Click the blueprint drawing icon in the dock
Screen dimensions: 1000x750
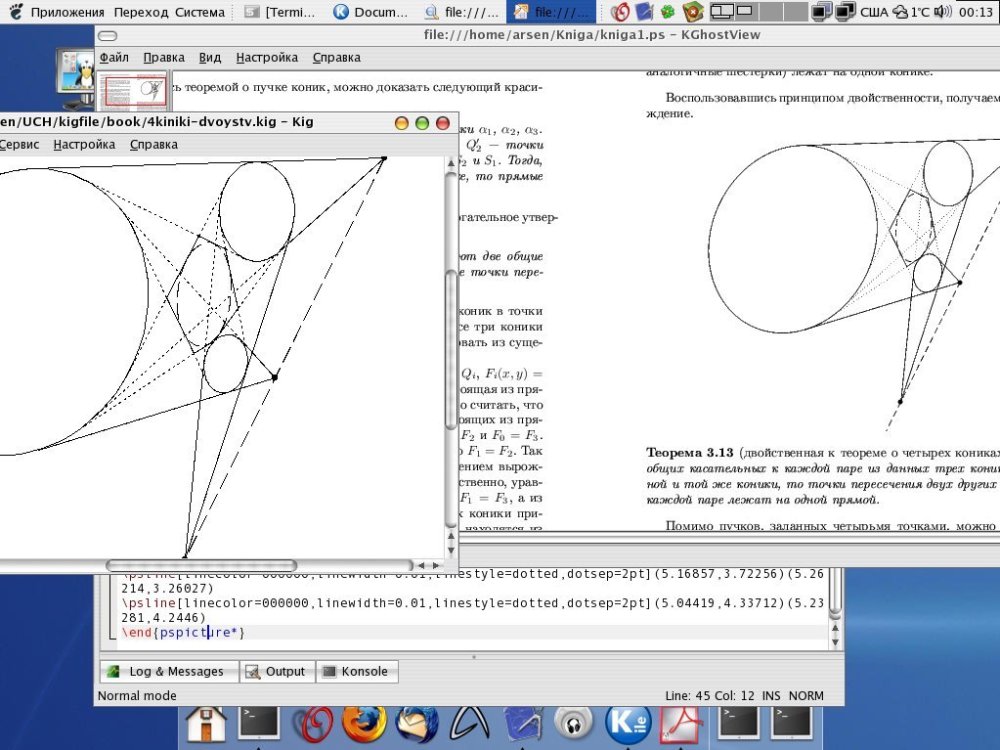523,726
